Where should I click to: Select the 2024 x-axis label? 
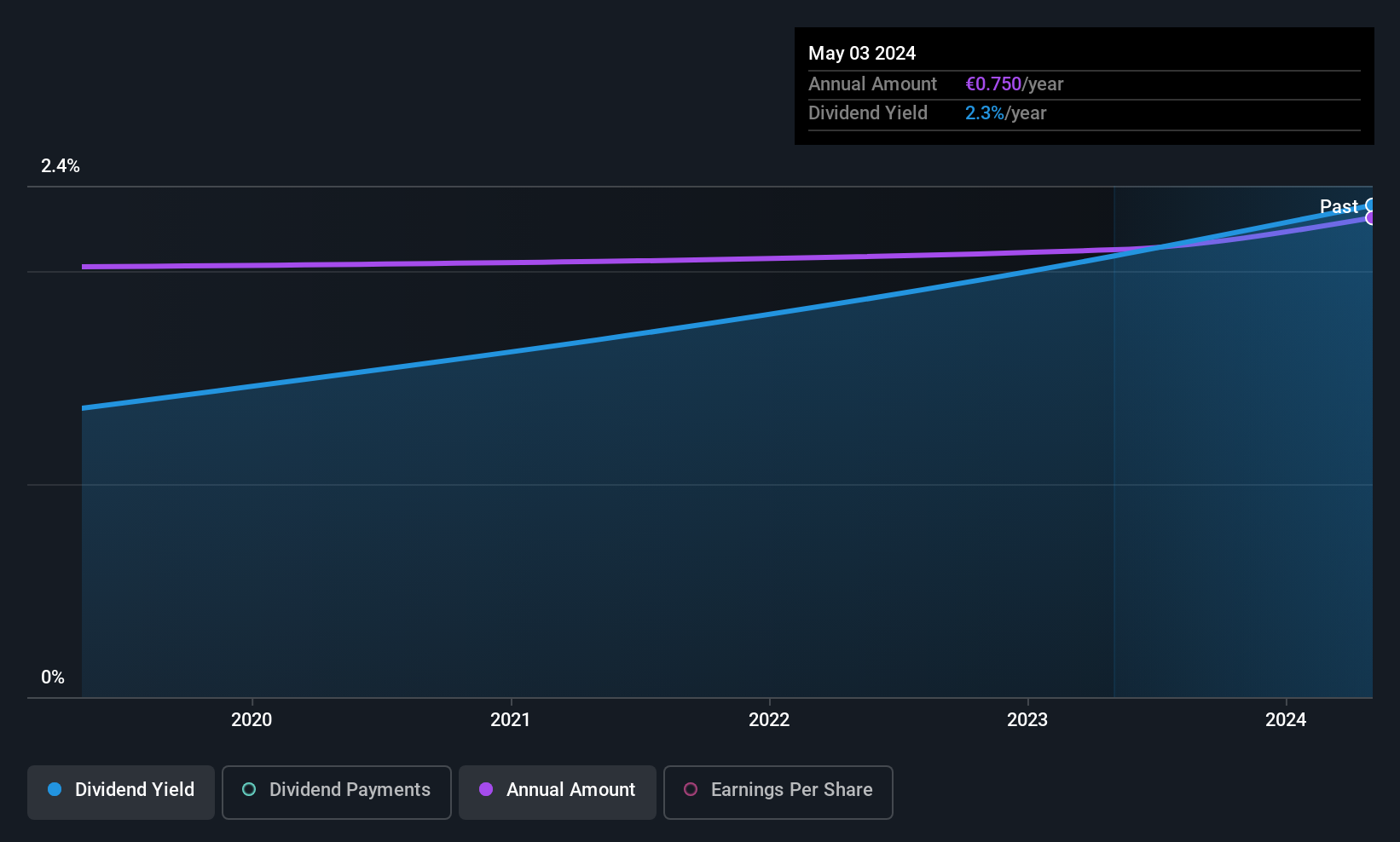tap(1286, 720)
